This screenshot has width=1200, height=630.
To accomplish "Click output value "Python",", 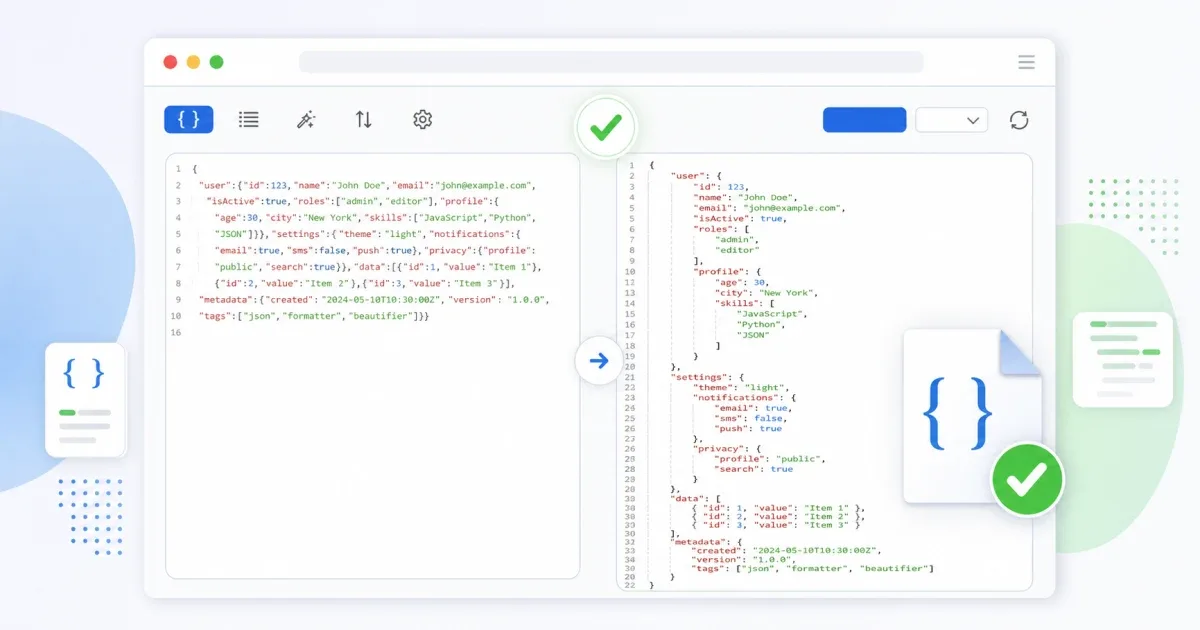I will coord(760,324).
